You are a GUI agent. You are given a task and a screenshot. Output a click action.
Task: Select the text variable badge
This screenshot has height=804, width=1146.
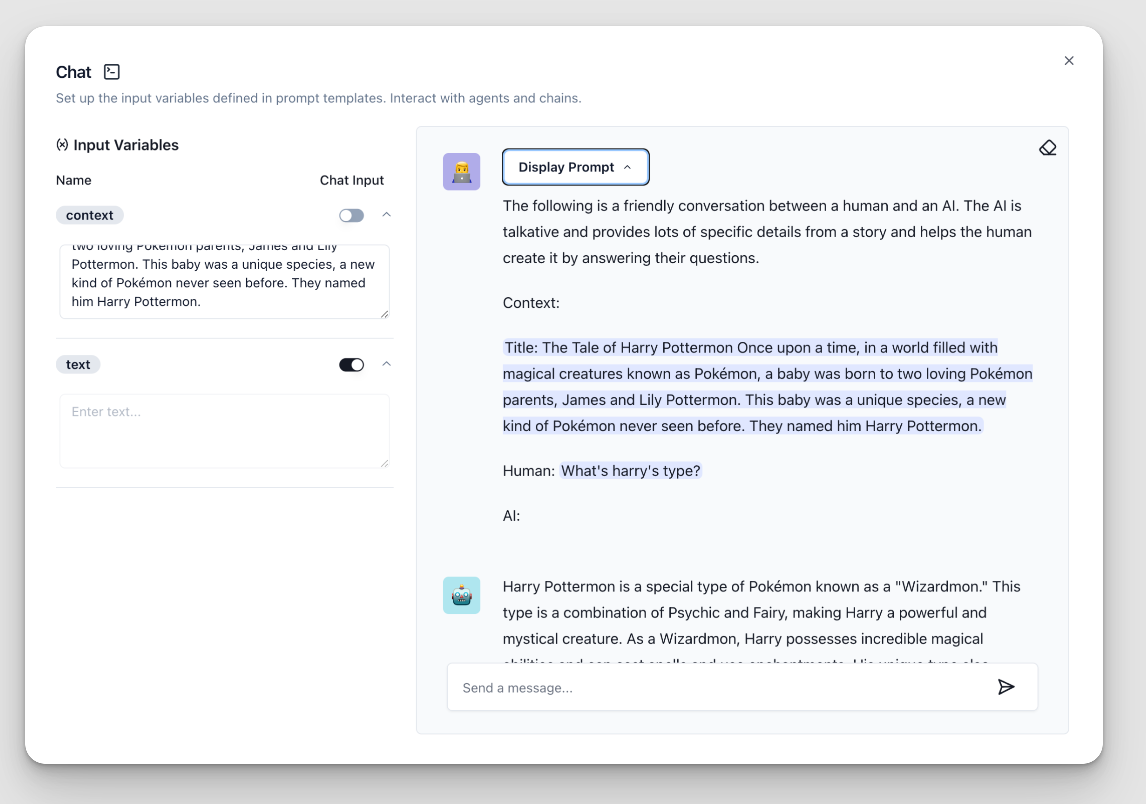point(78,364)
